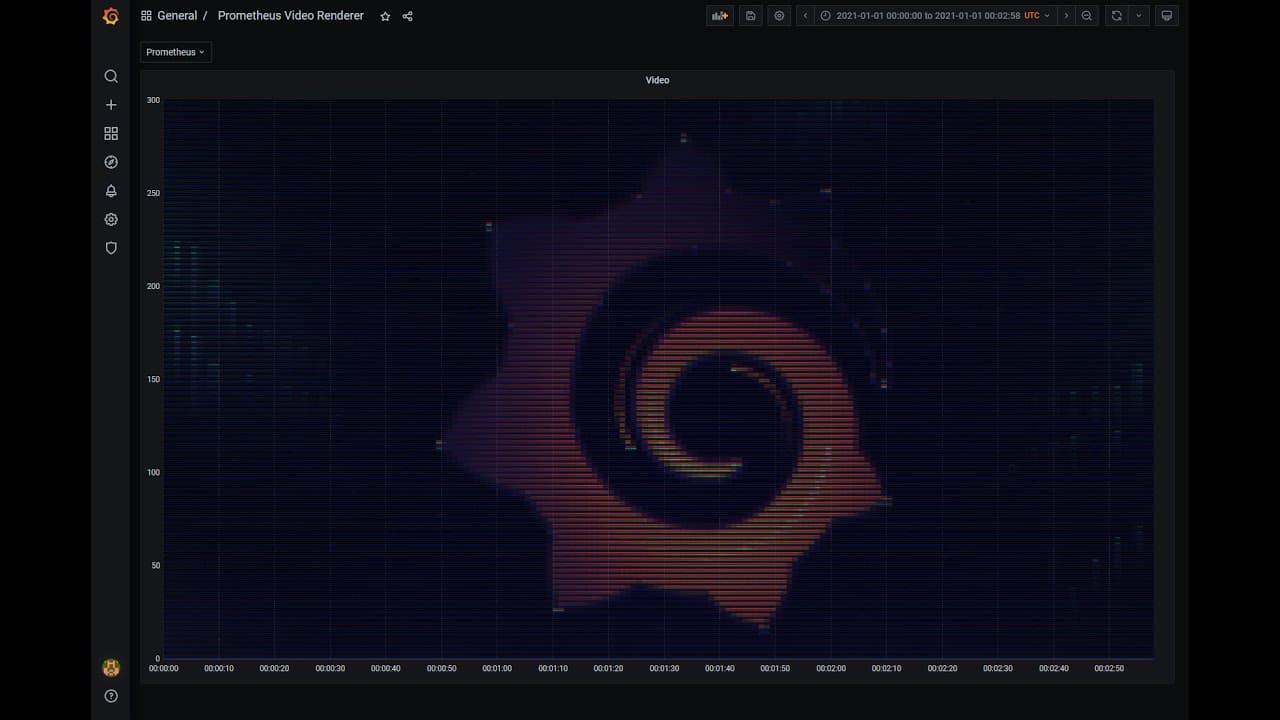Click the 100 y-axis label
Viewport: 1280px width, 720px height.
coord(153,472)
